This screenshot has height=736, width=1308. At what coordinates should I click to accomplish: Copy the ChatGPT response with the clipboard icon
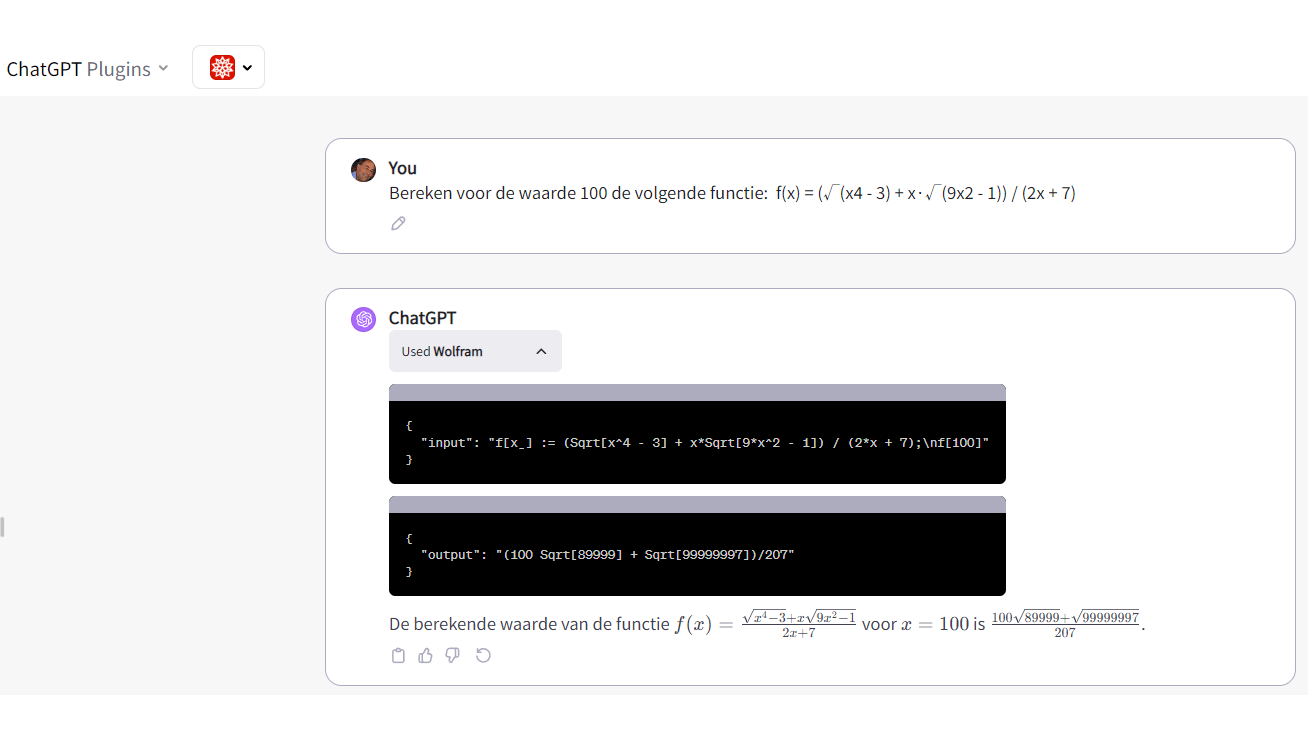[398, 656]
